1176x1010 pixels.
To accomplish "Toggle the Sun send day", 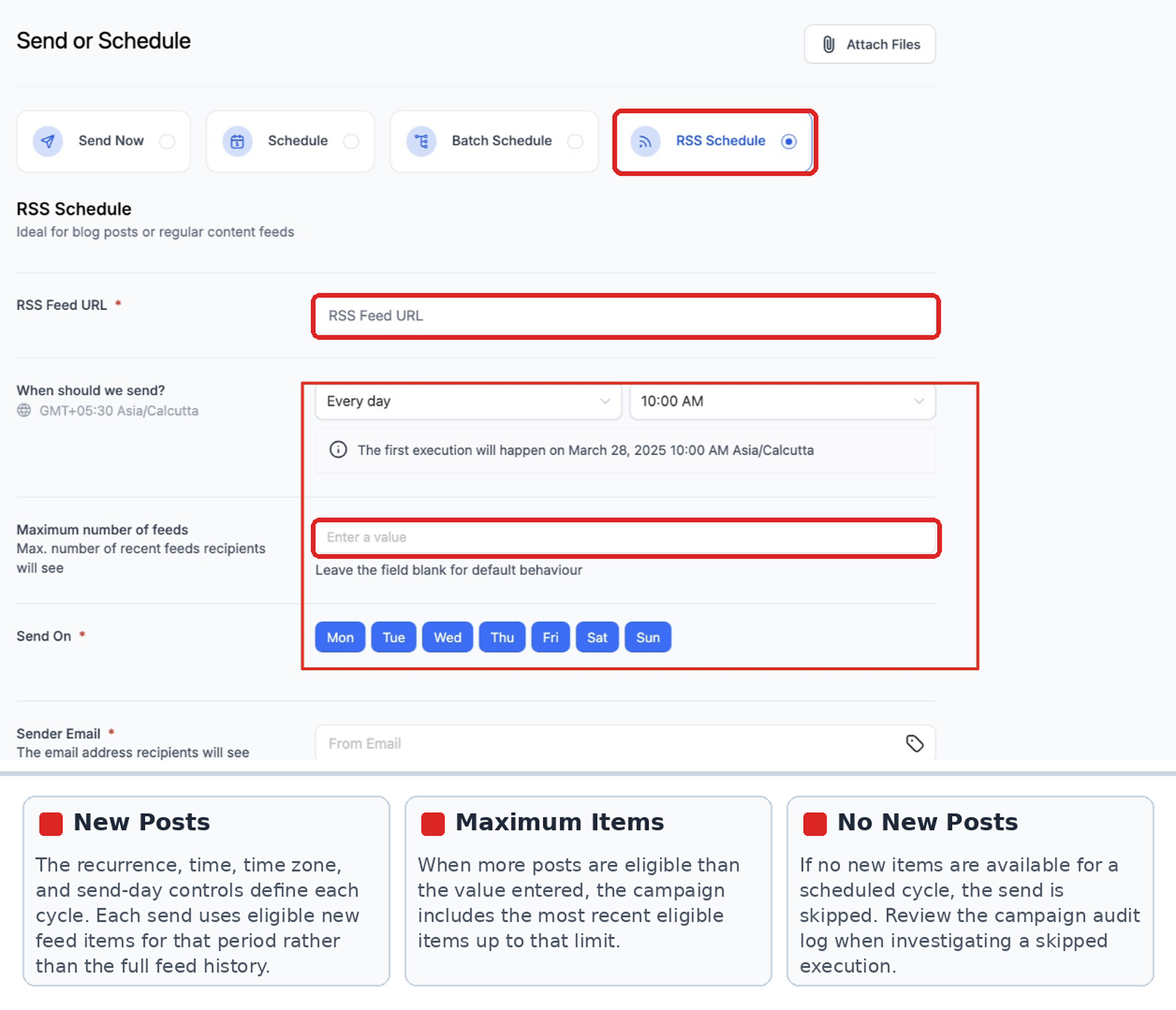I will point(648,637).
